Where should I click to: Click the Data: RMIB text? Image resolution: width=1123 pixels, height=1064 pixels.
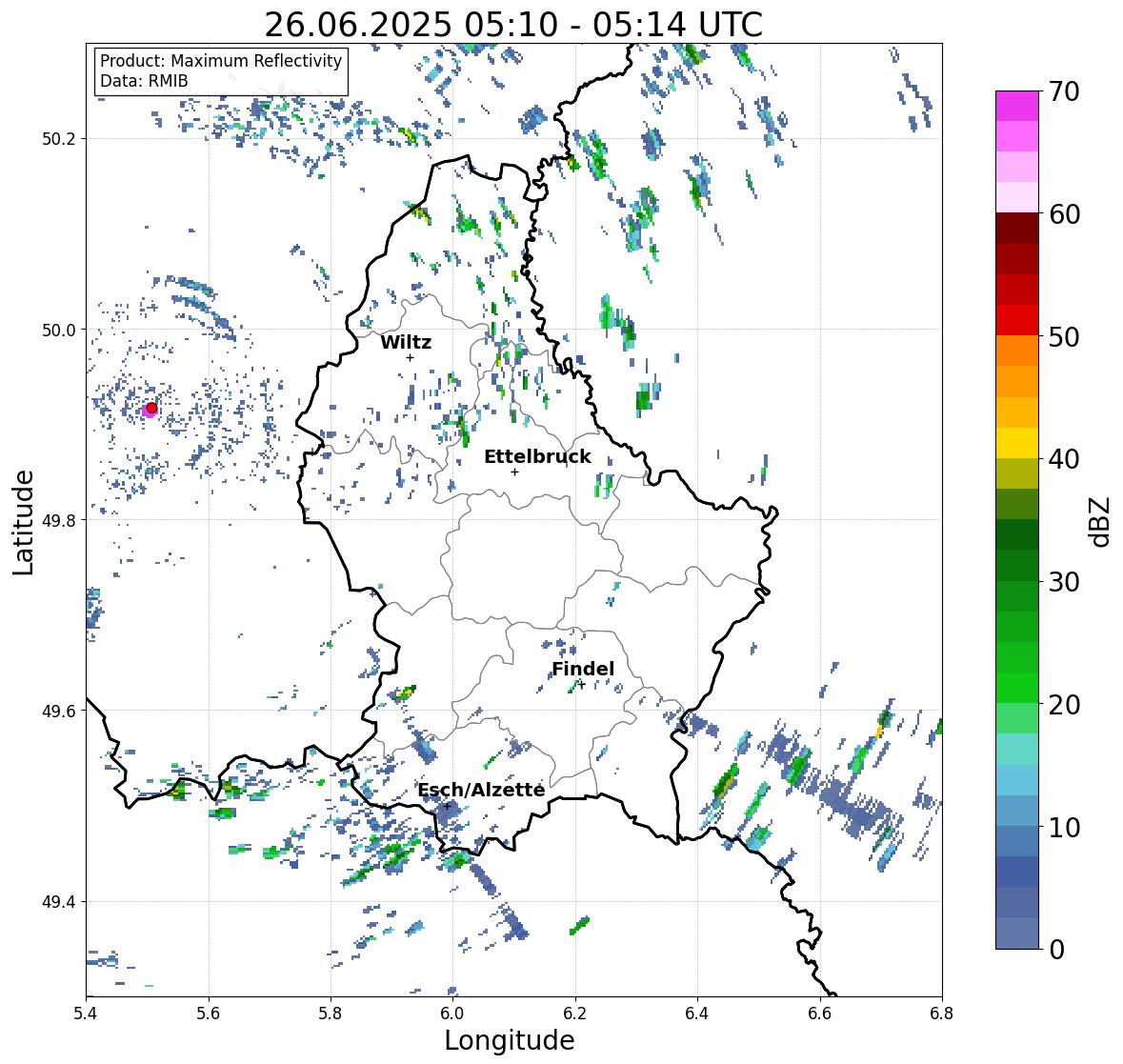pyautogui.click(x=144, y=81)
